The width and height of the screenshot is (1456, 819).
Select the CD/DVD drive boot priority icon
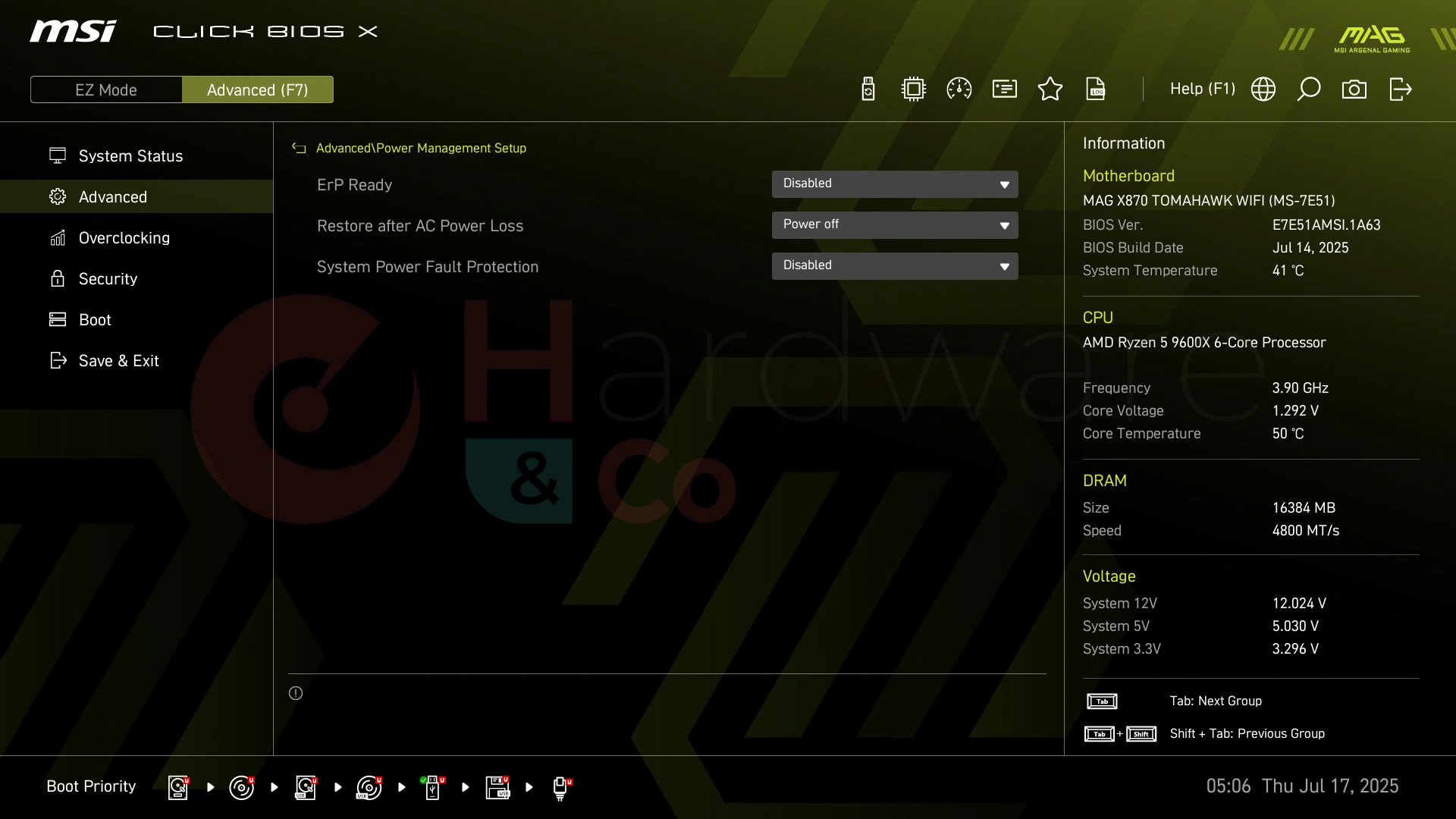pos(242,787)
